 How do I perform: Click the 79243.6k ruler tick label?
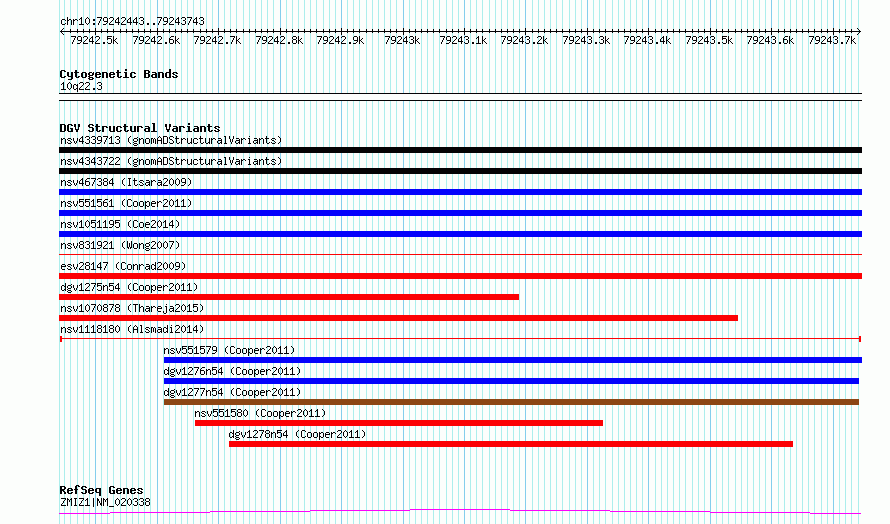click(x=770, y=40)
